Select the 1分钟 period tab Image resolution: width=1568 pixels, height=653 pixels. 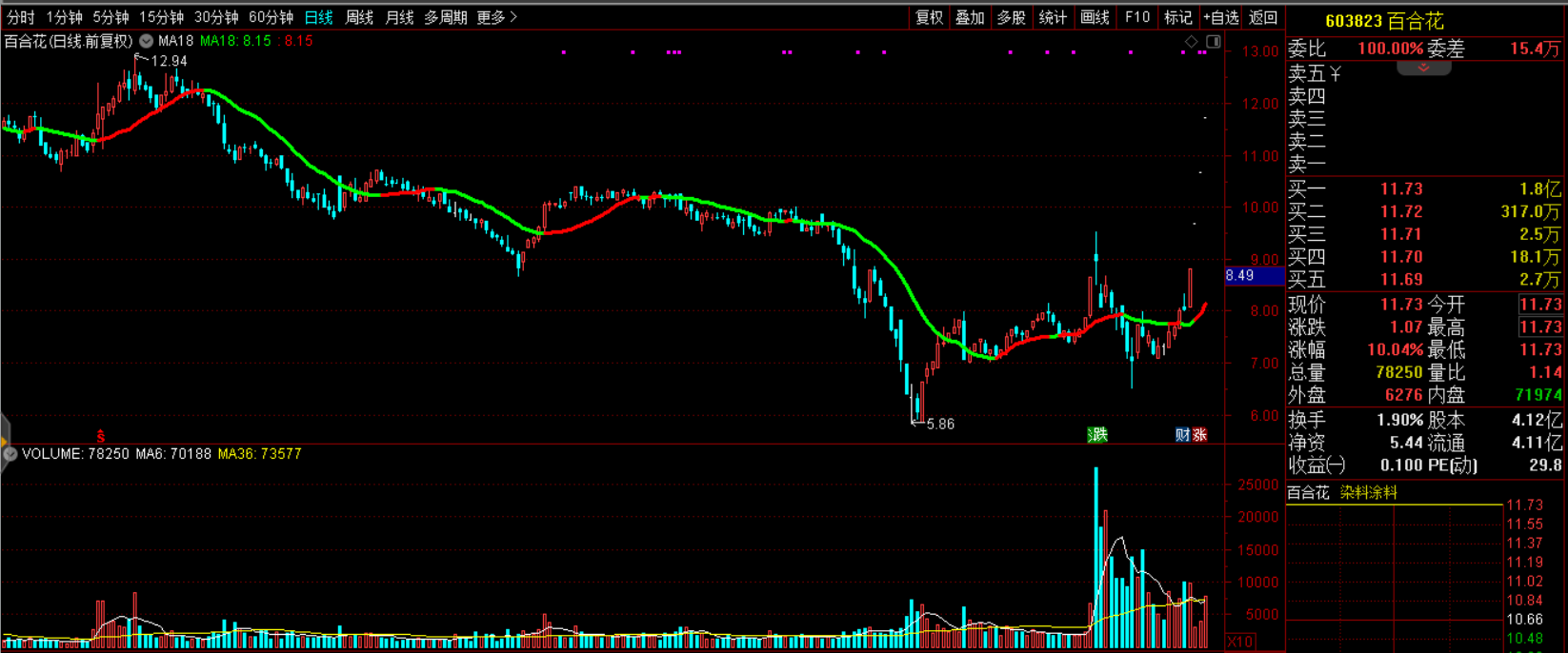coord(64,17)
